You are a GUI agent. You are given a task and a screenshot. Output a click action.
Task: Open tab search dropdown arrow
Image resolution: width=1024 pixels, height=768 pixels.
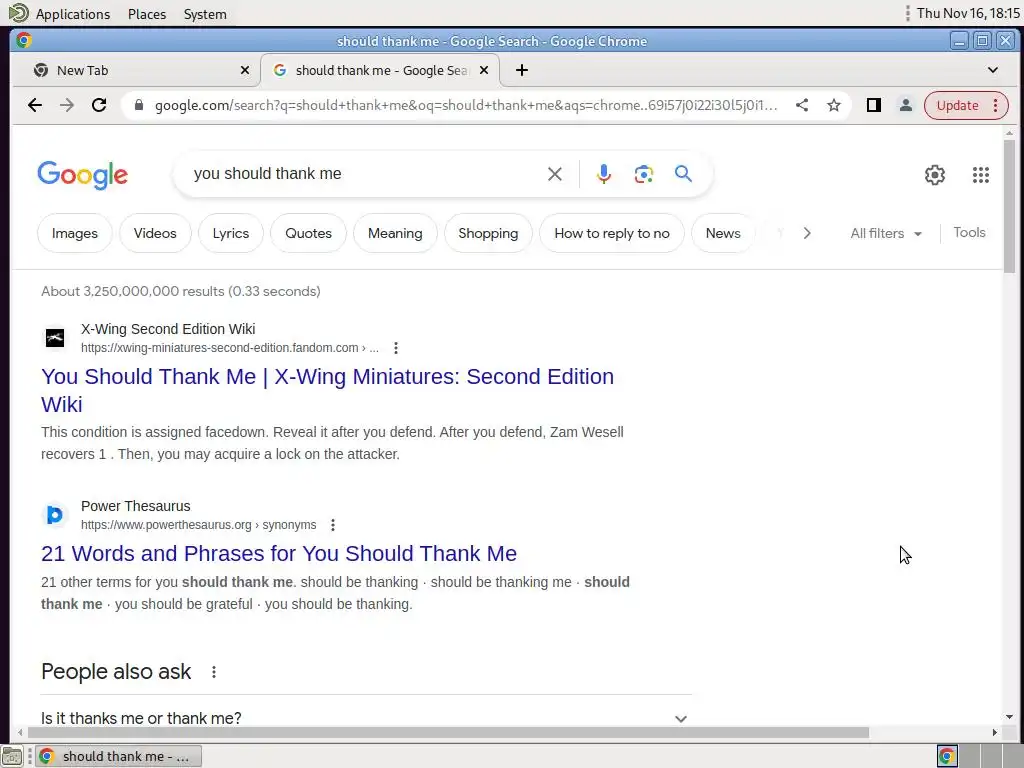pos(993,70)
